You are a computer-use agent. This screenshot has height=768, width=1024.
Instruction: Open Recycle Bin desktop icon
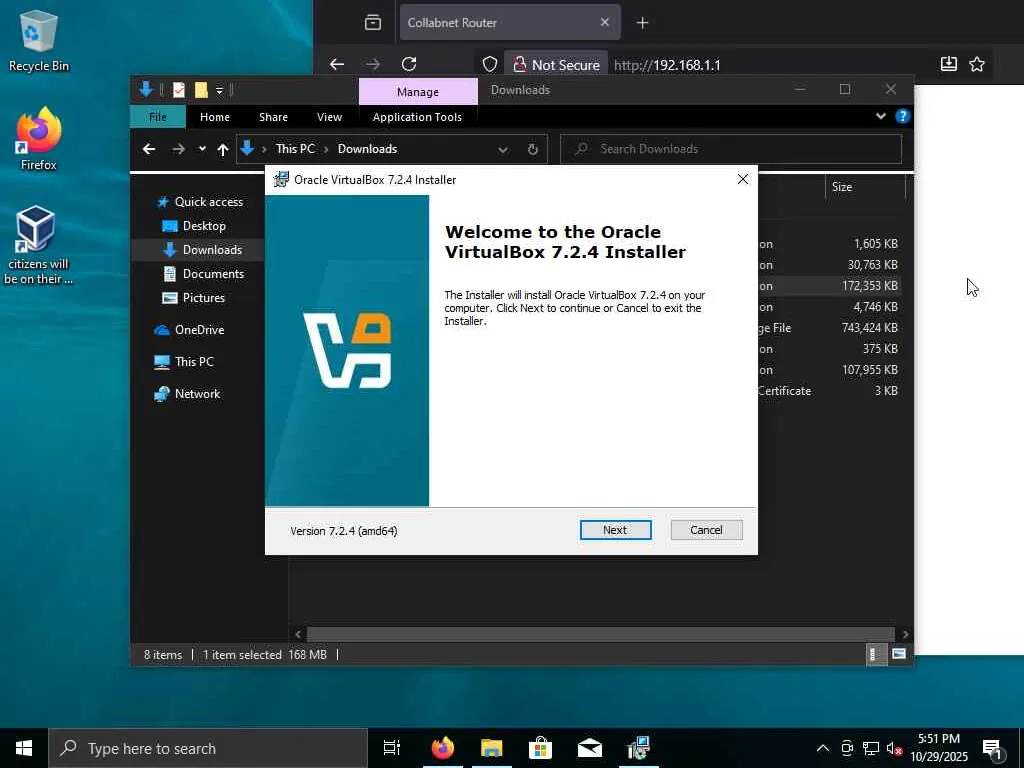(x=39, y=41)
